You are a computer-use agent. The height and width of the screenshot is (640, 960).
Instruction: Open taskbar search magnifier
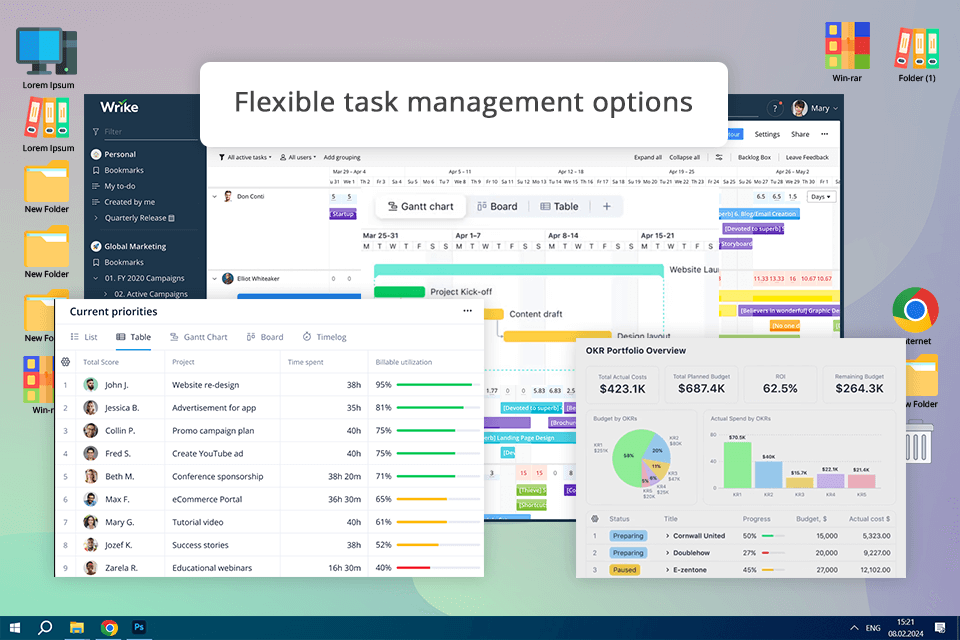click(45, 628)
